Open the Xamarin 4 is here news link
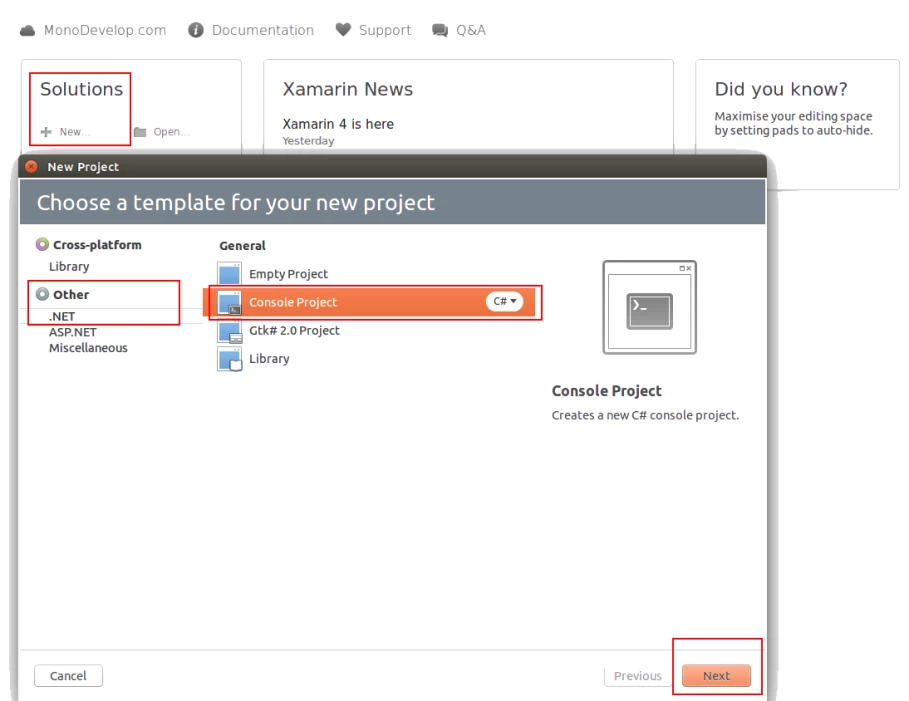909x701 pixels. coord(338,124)
